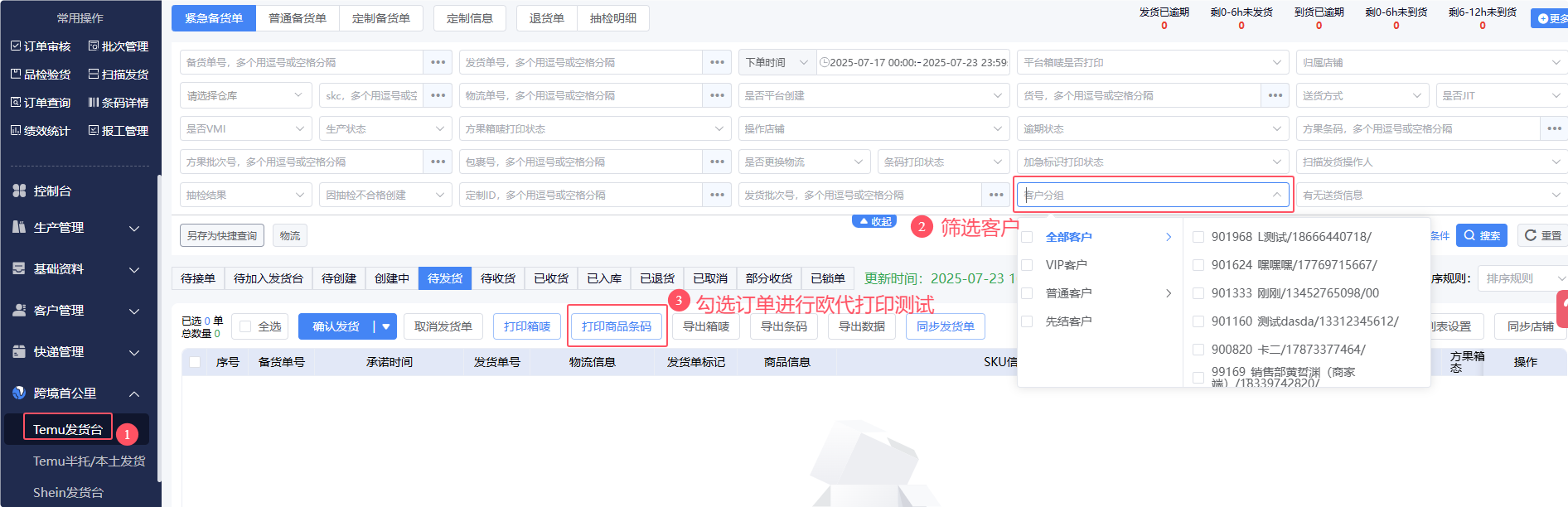Click the 打印箱唛 button
1568x507 pixels.
click(527, 326)
